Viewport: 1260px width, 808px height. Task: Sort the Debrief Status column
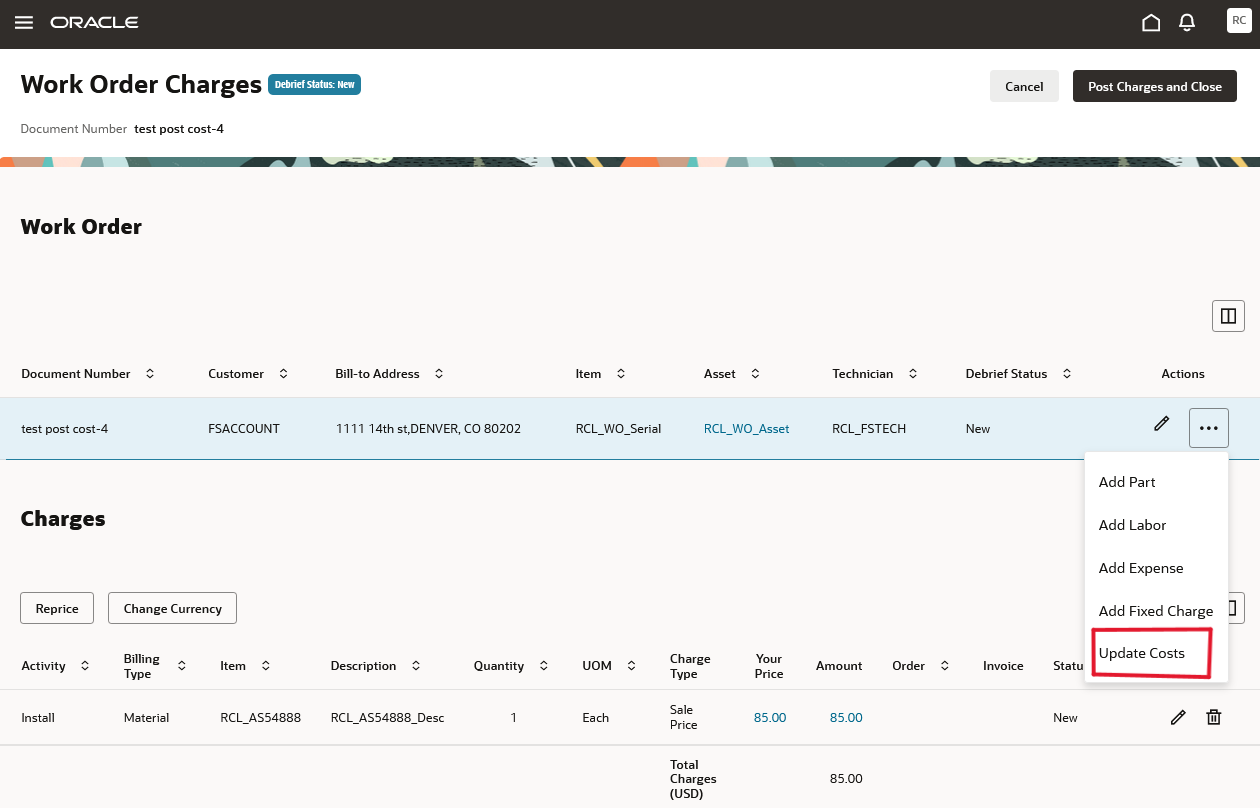1068,373
